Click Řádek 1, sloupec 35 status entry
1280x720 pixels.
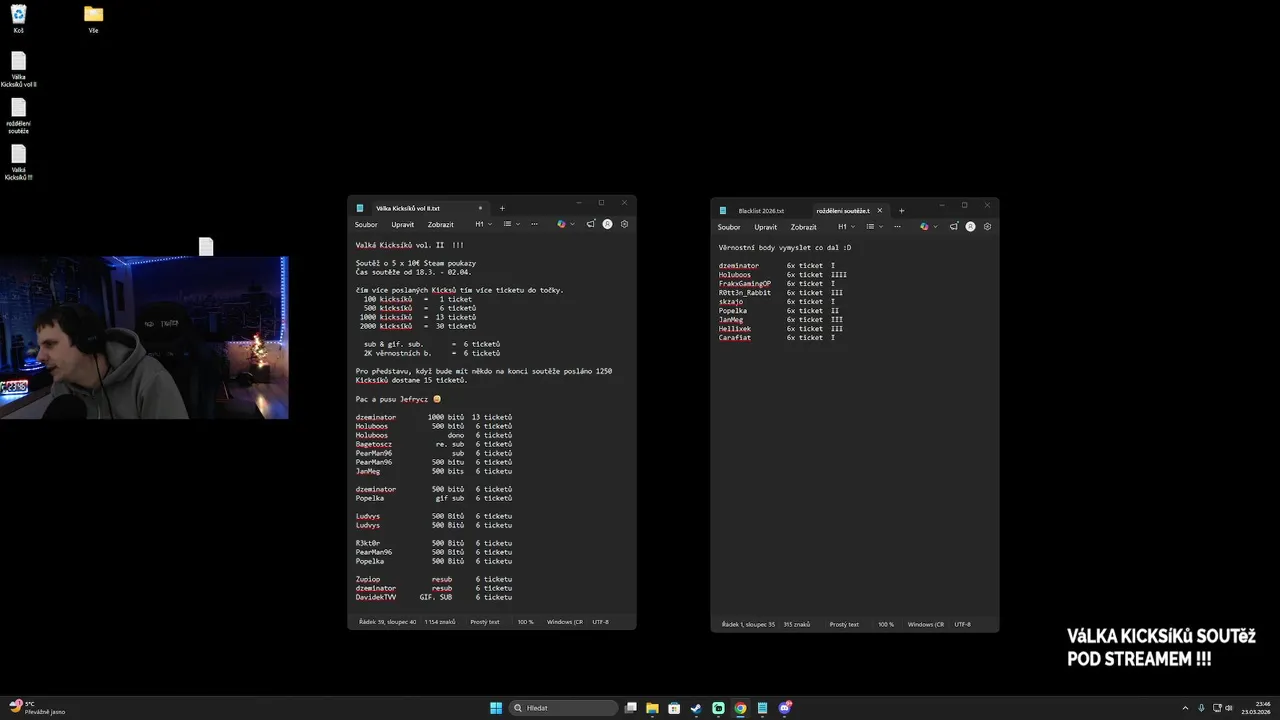pos(748,624)
